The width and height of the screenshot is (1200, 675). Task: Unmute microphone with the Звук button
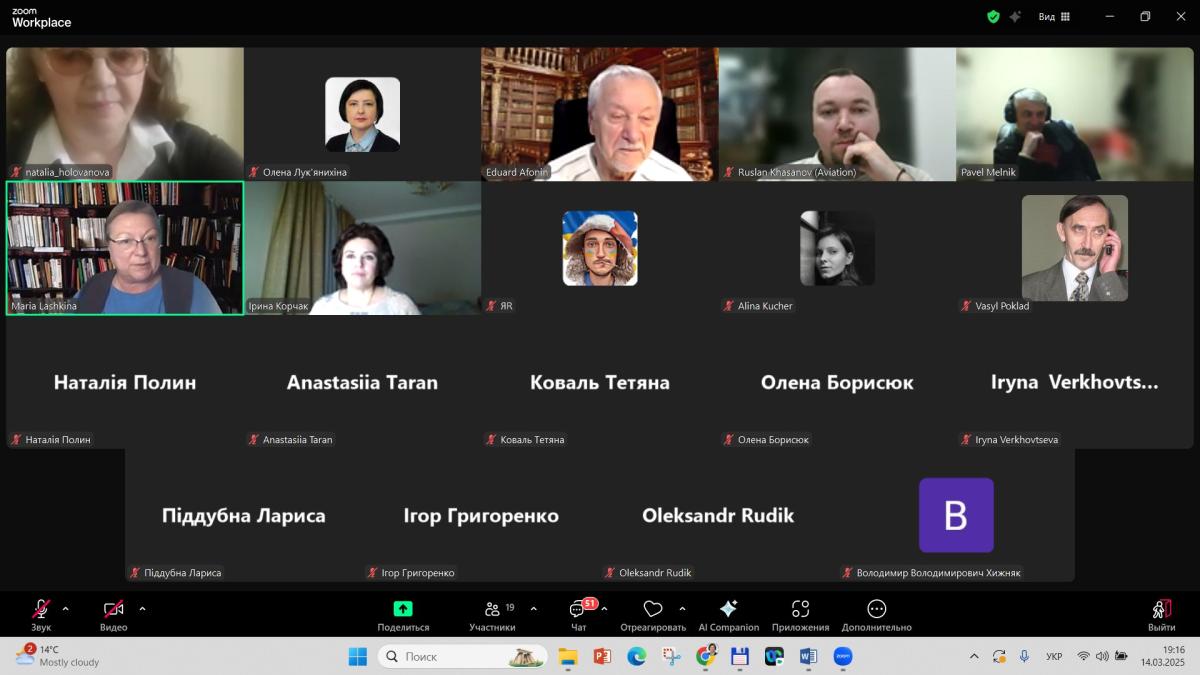tap(41, 611)
